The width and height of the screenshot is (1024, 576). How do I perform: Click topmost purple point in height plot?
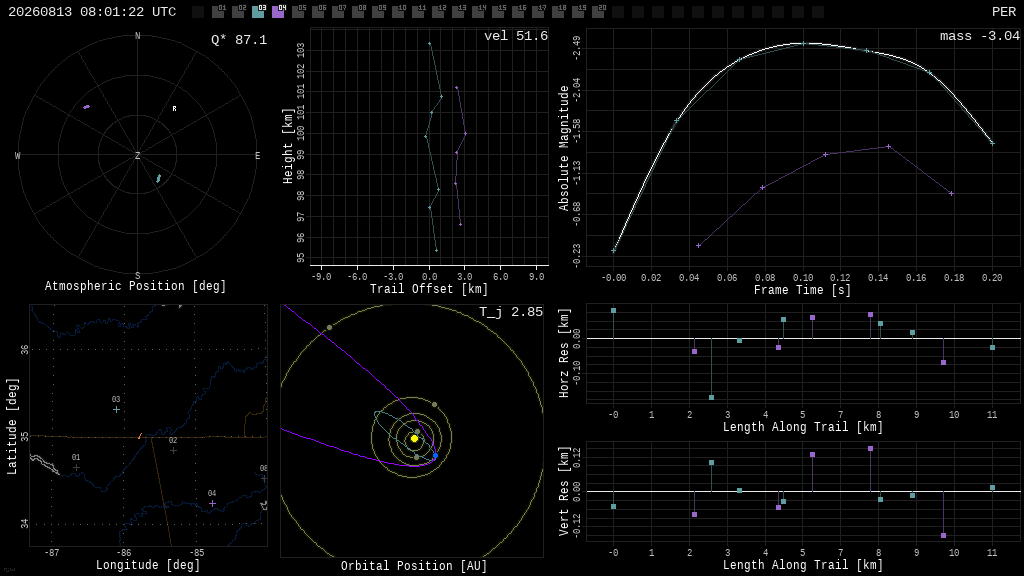456,88
